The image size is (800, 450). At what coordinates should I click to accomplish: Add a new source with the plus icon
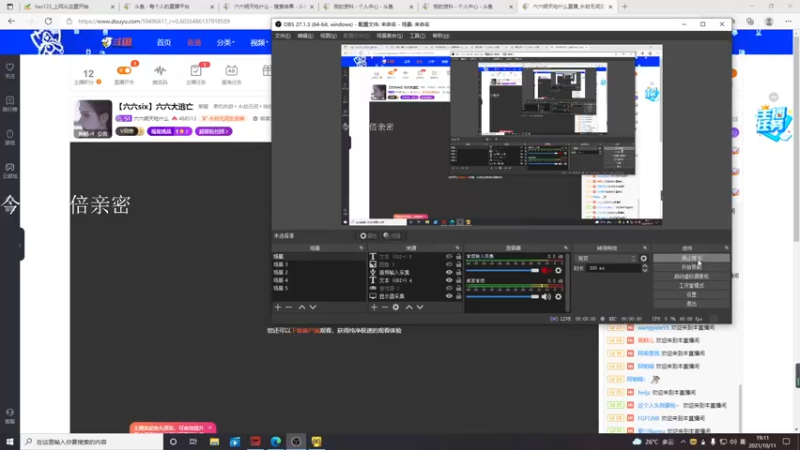(x=374, y=307)
